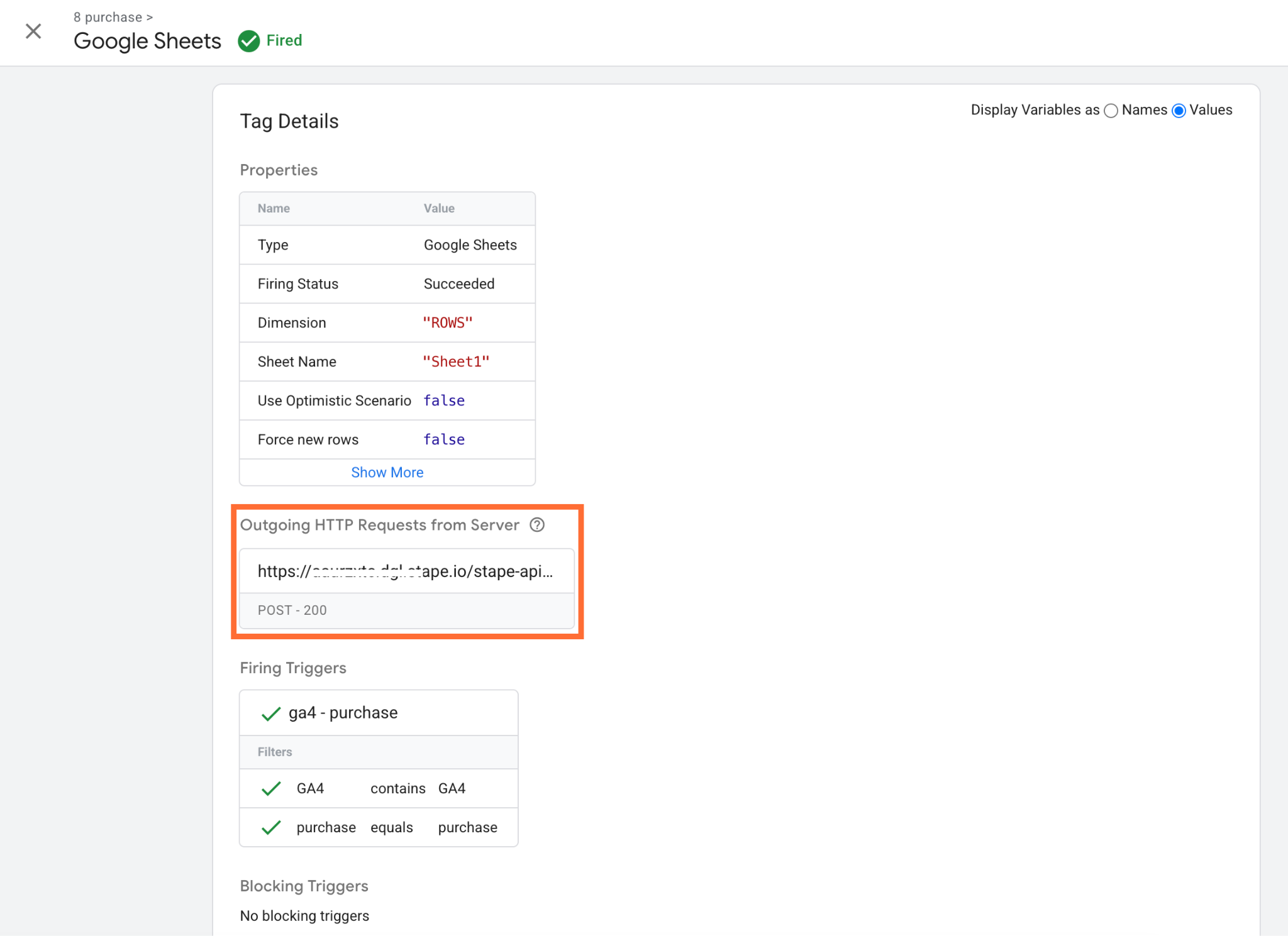Select Names for Display Variables
The image size is (1288, 936).
pyautogui.click(x=1111, y=111)
